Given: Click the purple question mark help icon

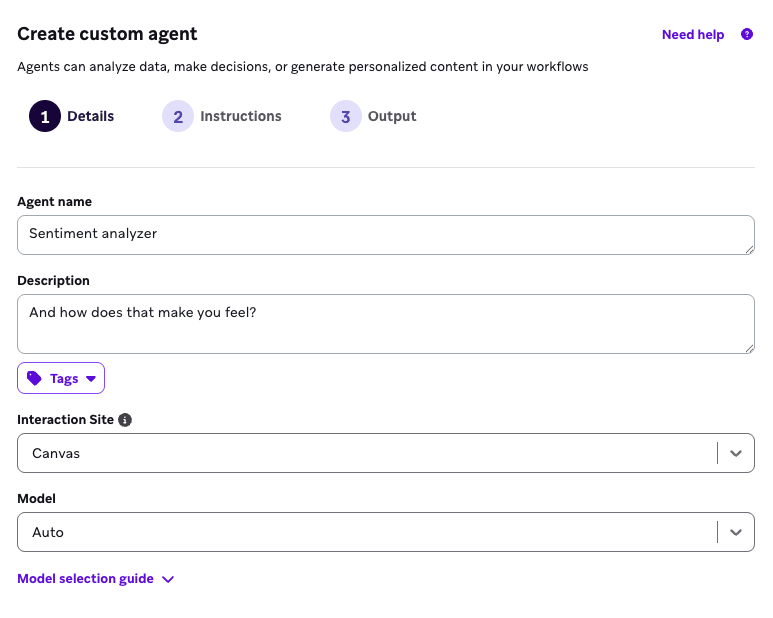Looking at the screenshot, I should coord(746,34).
